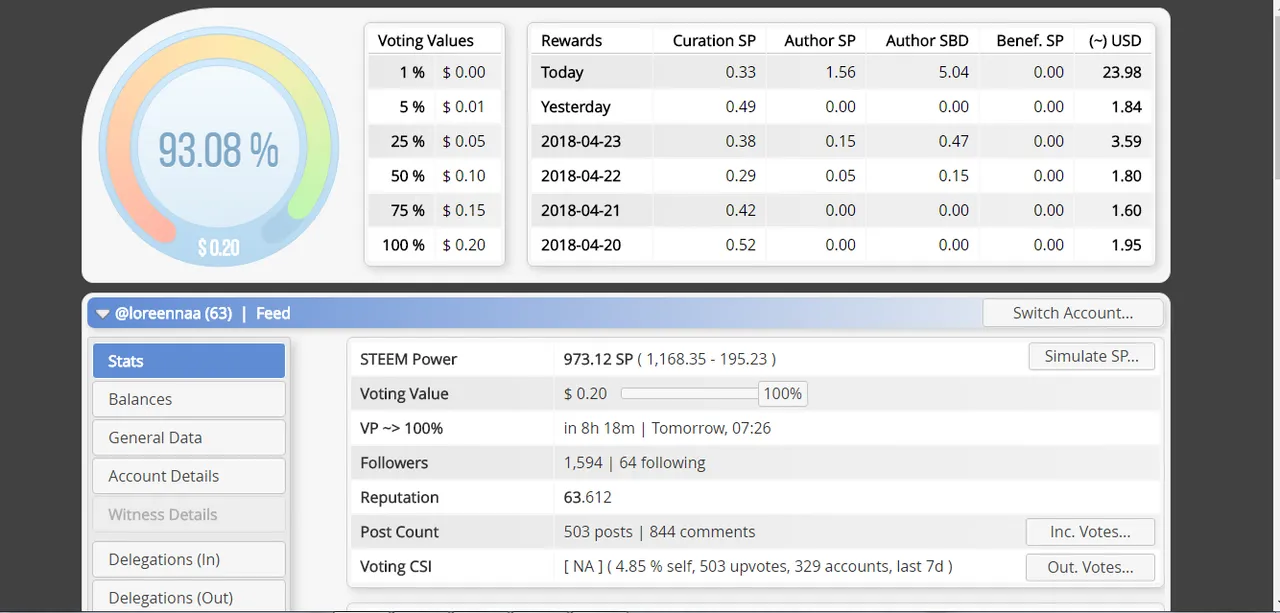This screenshot has height=613, width=1280.
Task: Click the Yesterday rewards row
Action: 840,107
